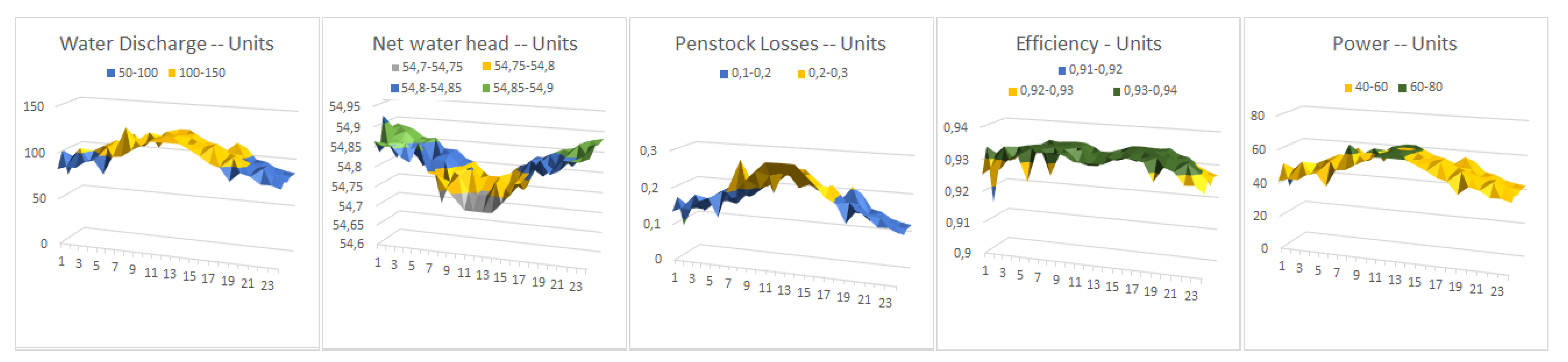Image resolution: width=1568 pixels, height=362 pixels.
Task: Click the green 60-80 legend swatch
Action: tap(1402, 88)
